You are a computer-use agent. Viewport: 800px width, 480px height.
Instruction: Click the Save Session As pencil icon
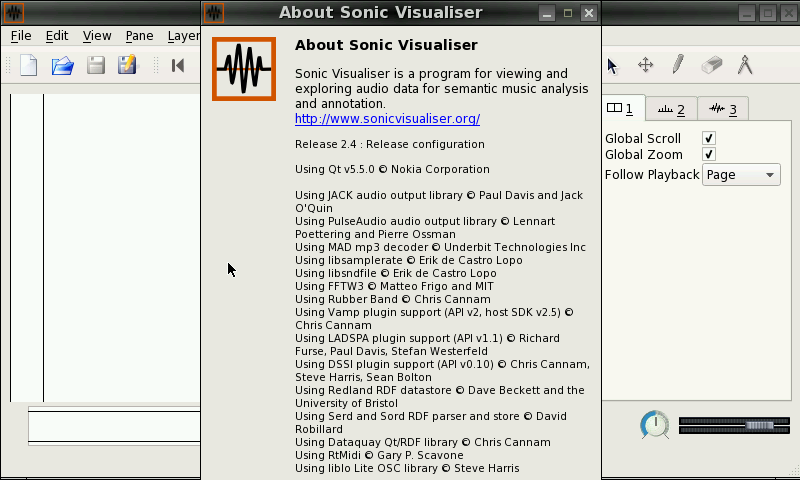(x=127, y=65)
